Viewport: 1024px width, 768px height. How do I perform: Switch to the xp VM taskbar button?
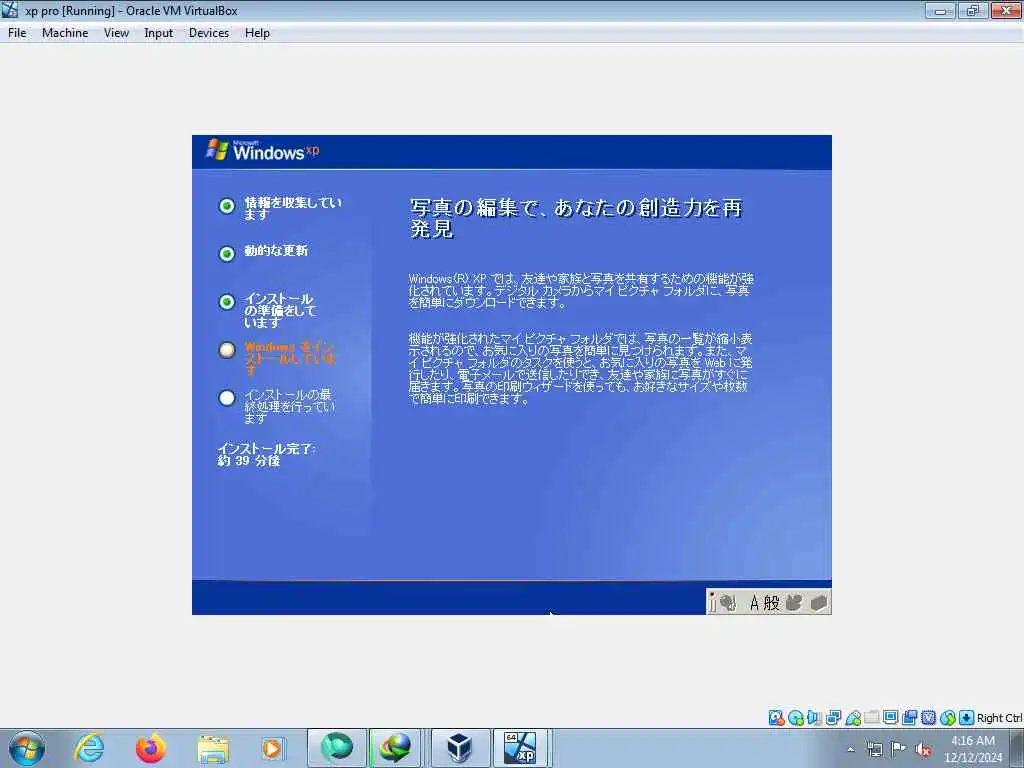tap(520, 748)
